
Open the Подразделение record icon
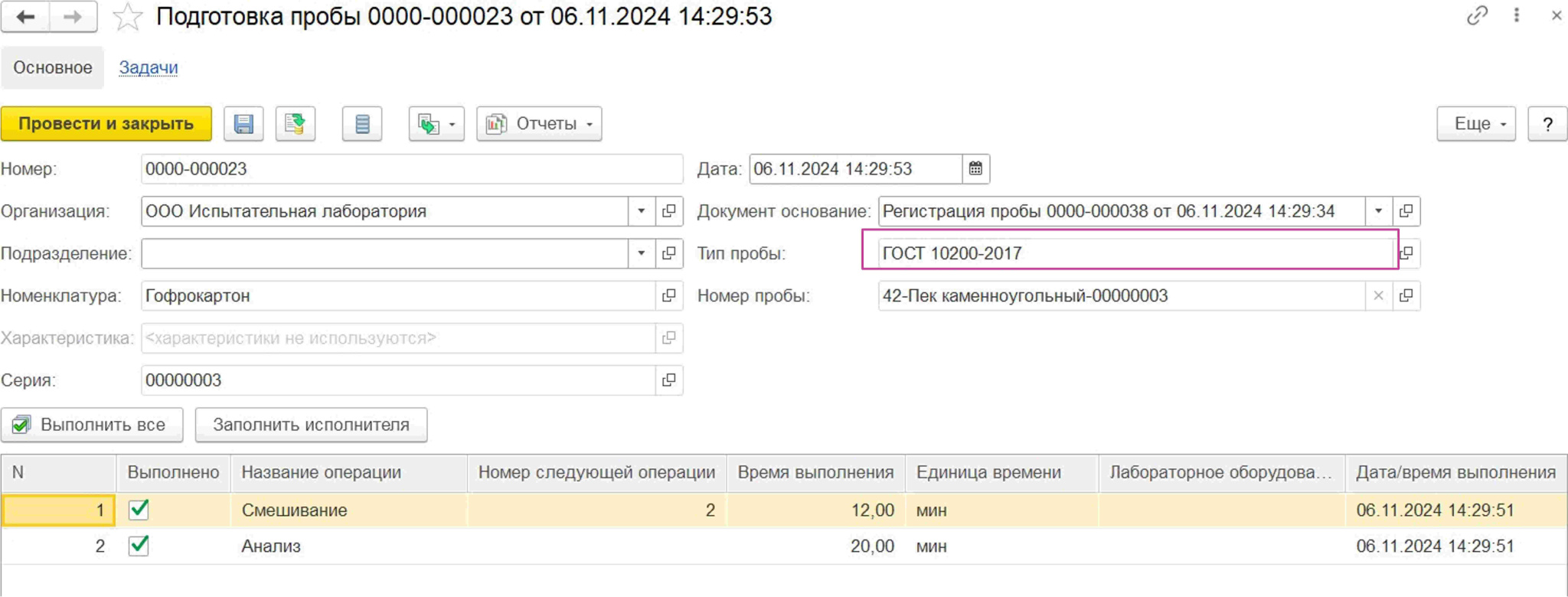pos(669,253)
